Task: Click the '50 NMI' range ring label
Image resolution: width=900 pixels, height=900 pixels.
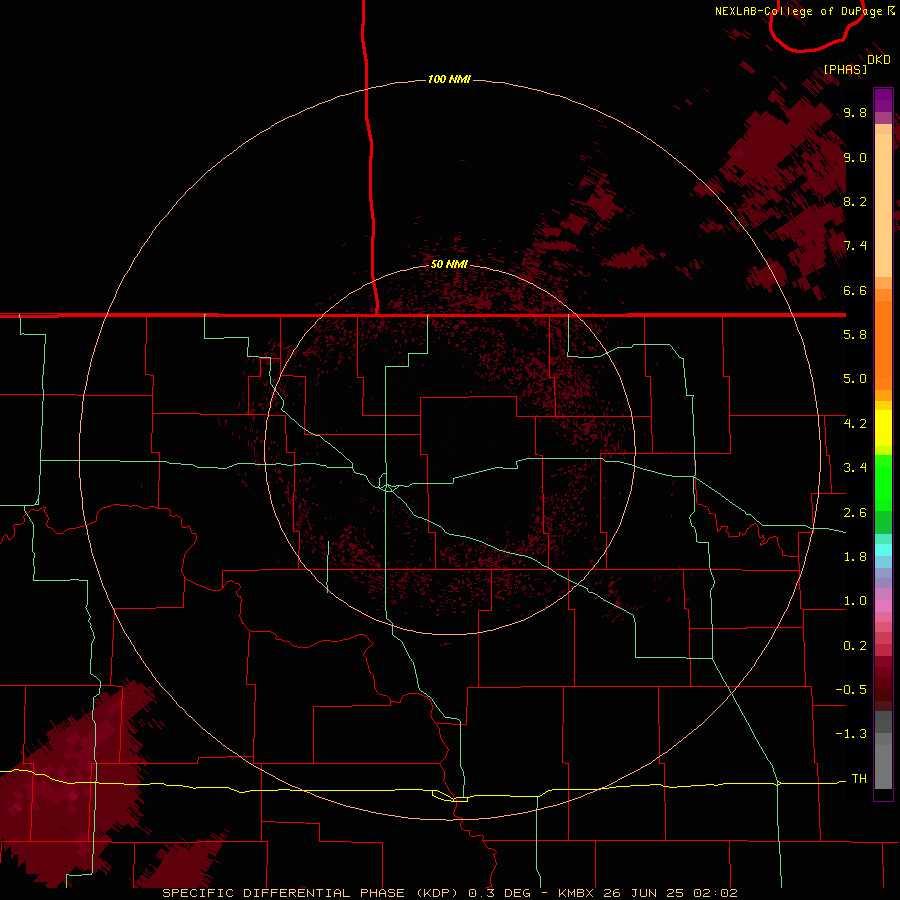Action: pyautogui.click(x=449, y=264)
